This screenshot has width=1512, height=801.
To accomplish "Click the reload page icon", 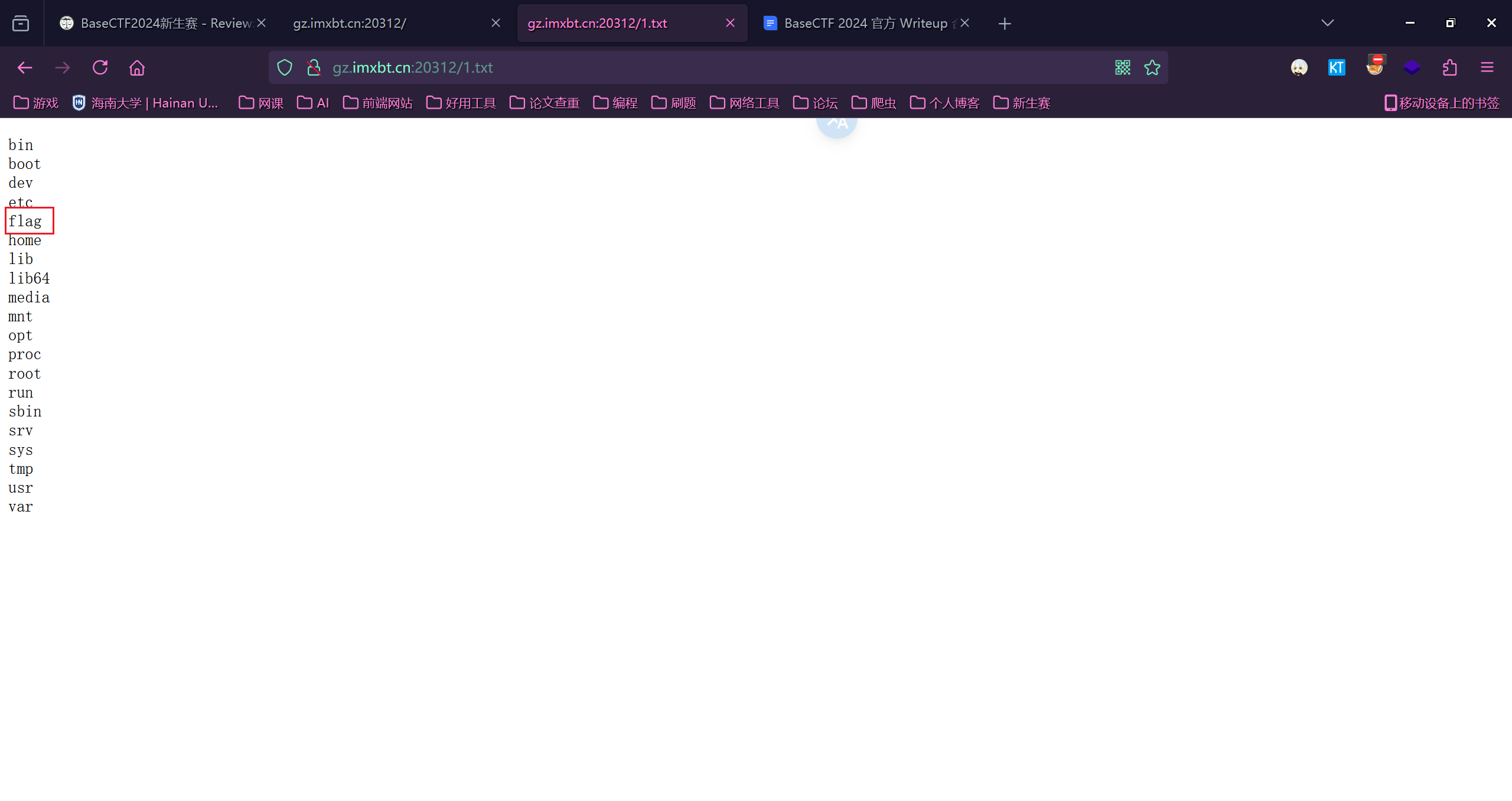I will [100, 67].
